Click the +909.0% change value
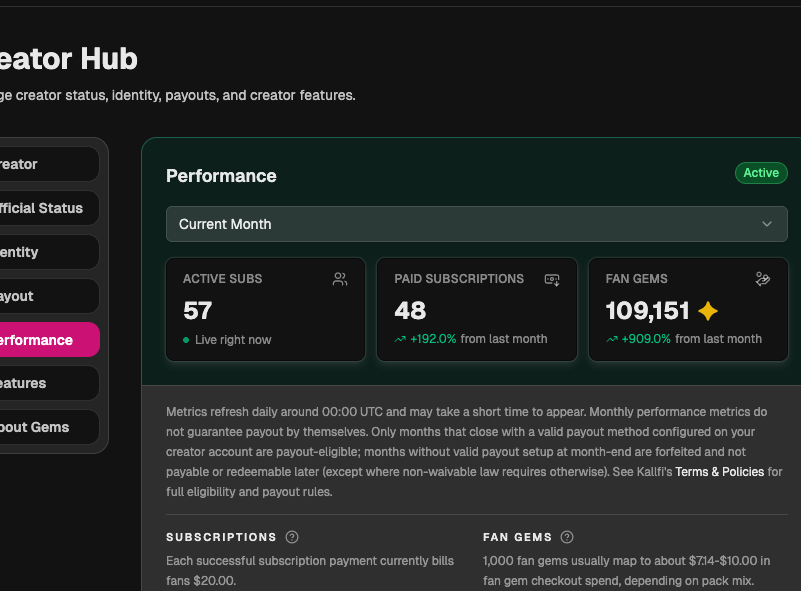 pyautogui.click(x=646, y=339)
